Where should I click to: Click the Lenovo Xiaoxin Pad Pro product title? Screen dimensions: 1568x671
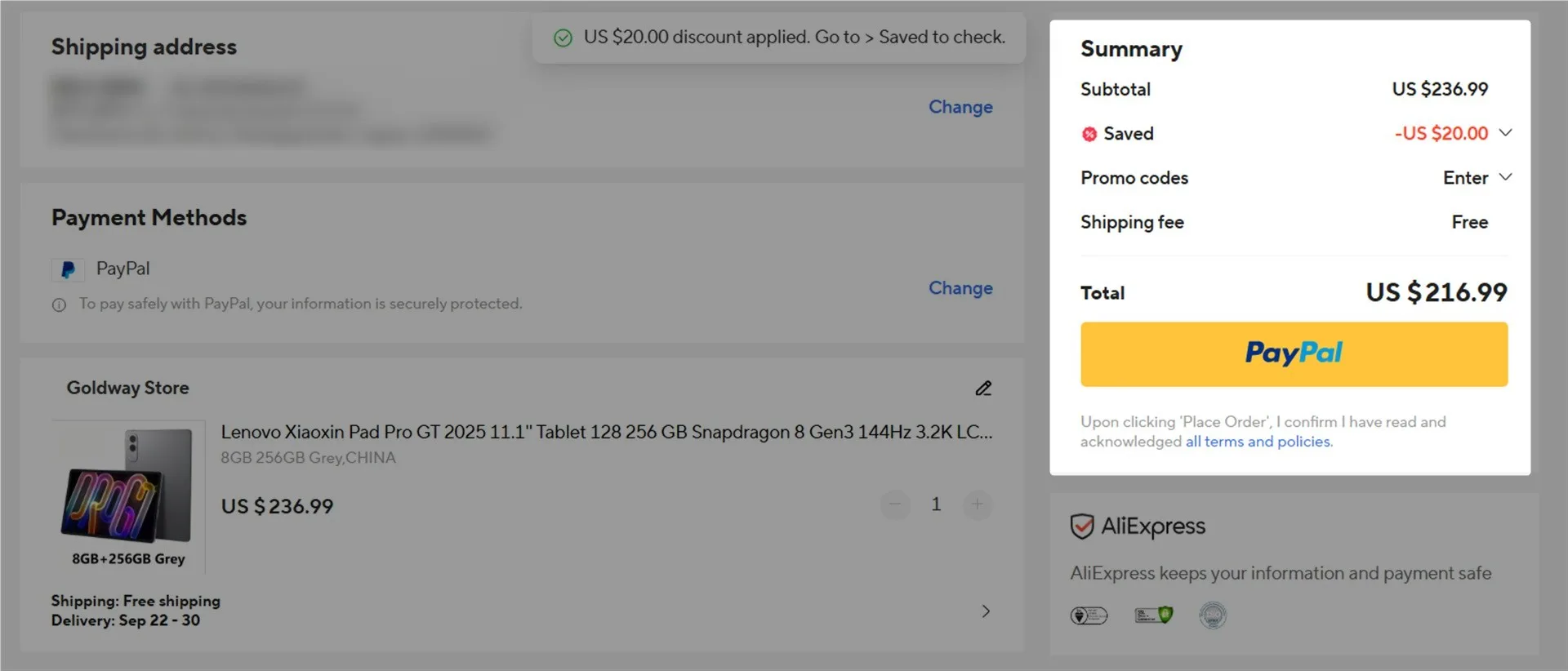[606, 432]
